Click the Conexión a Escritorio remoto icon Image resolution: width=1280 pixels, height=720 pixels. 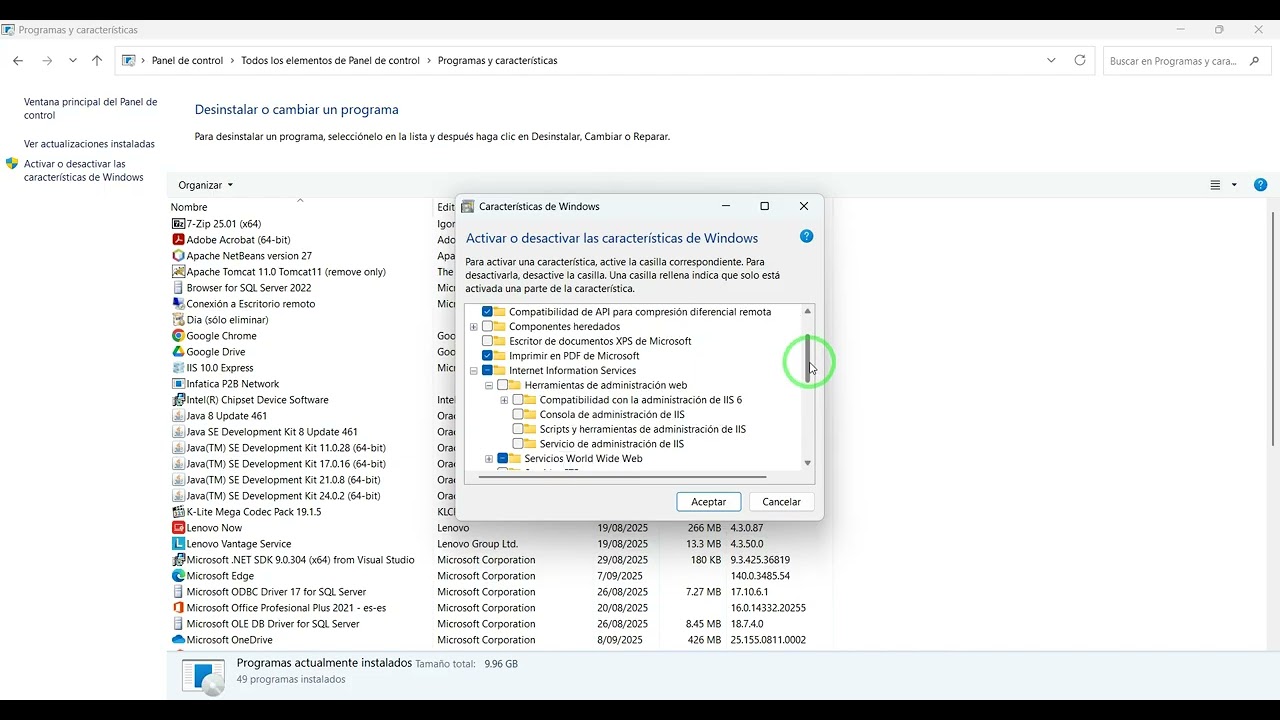[x=179, y=304]
